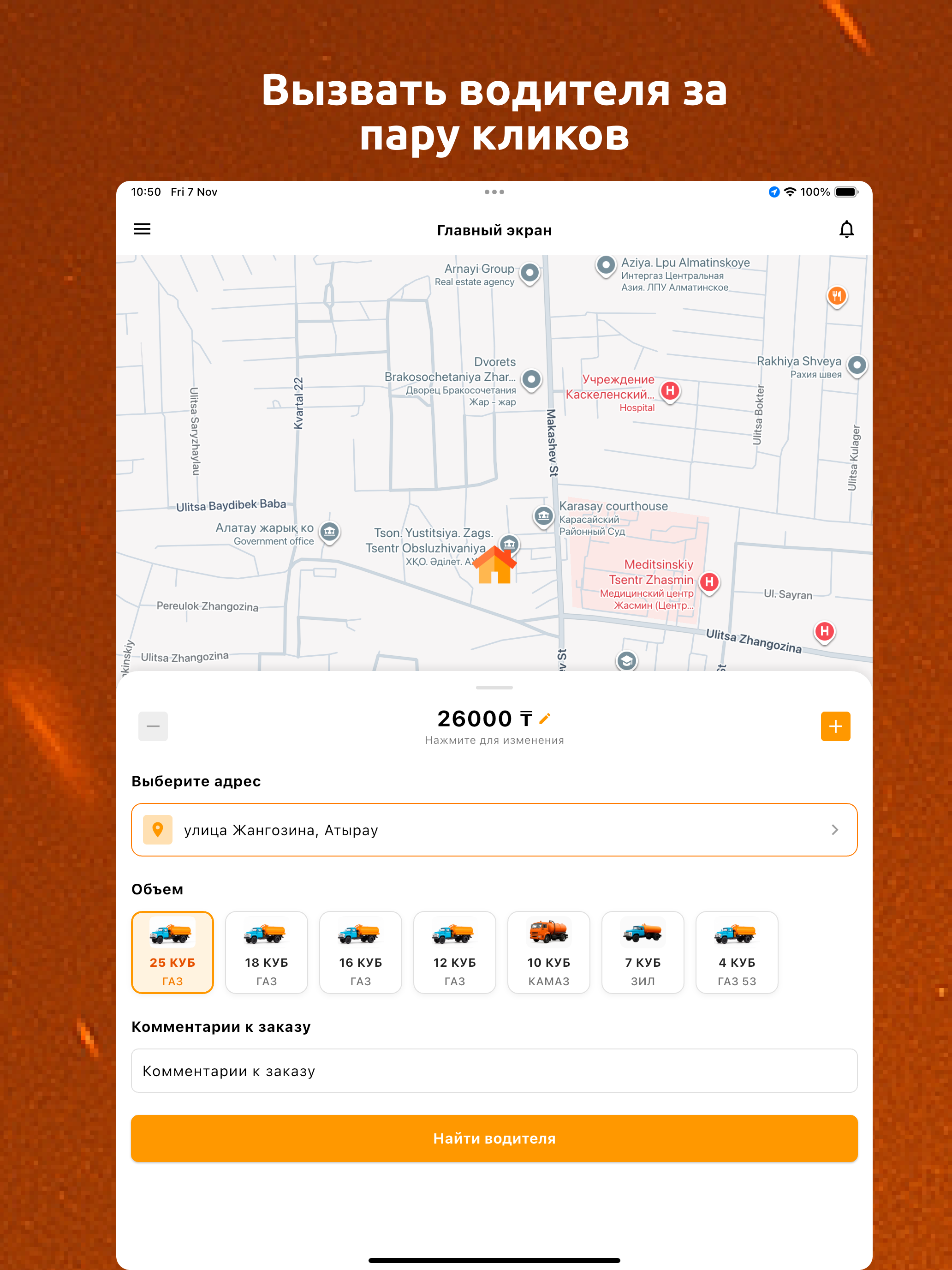The image size is (952, 1270).
Task: Select address field улица Жангозина, Атырау
Action: pos(494,830)
